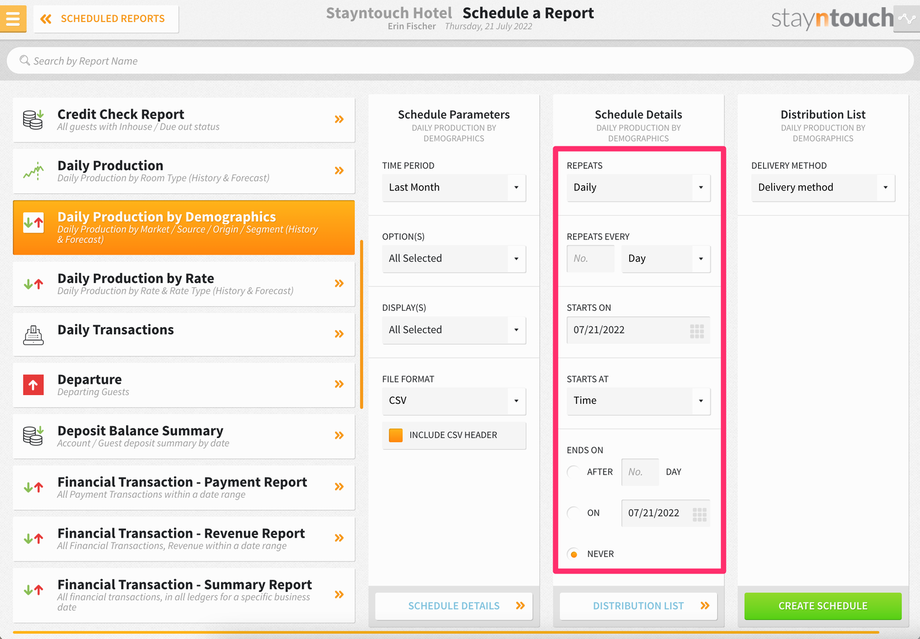The width and height of the screenshot is (920, 639).
Task: Open the hamburger main menu
Action: 13,19
